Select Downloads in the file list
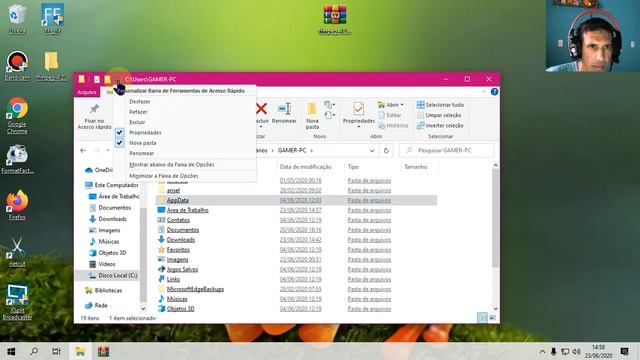This screenshot has width=640, height=360. click(x=180, y=240)
